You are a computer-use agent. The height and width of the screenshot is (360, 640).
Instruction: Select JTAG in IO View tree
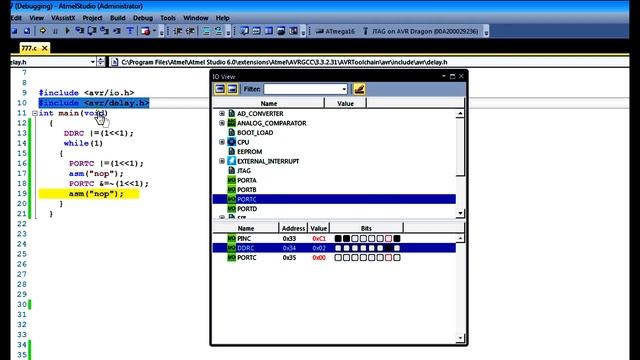click(x=244, y=171)
